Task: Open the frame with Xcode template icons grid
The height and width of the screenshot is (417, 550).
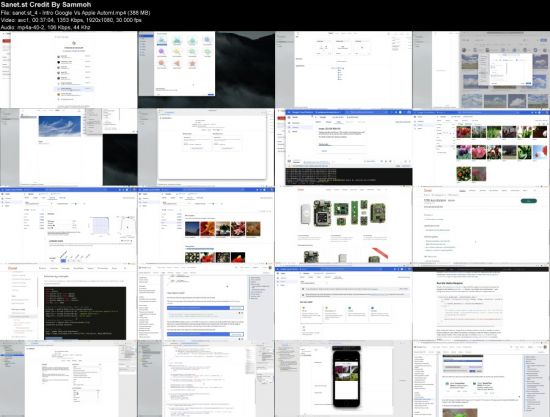Action: 206,70
